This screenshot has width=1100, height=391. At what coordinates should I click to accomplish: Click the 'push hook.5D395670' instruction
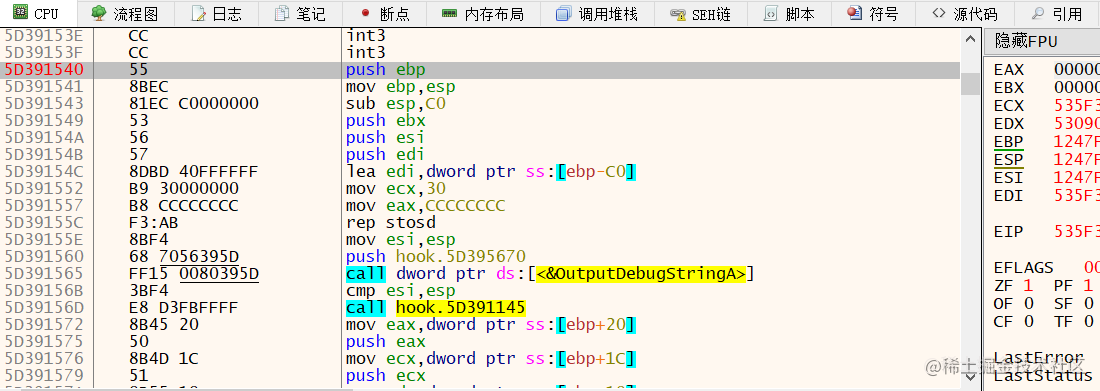[x=436, y=256]
